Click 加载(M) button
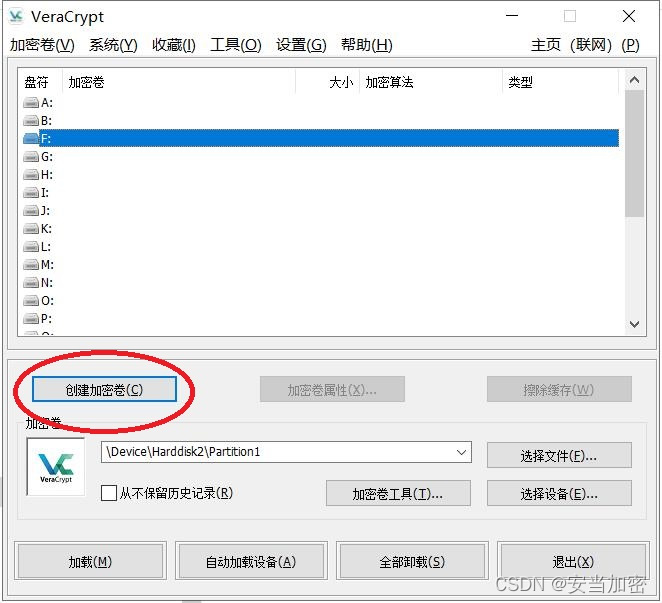The width and height of the screenshot is (662, 603). click(90, 561)
